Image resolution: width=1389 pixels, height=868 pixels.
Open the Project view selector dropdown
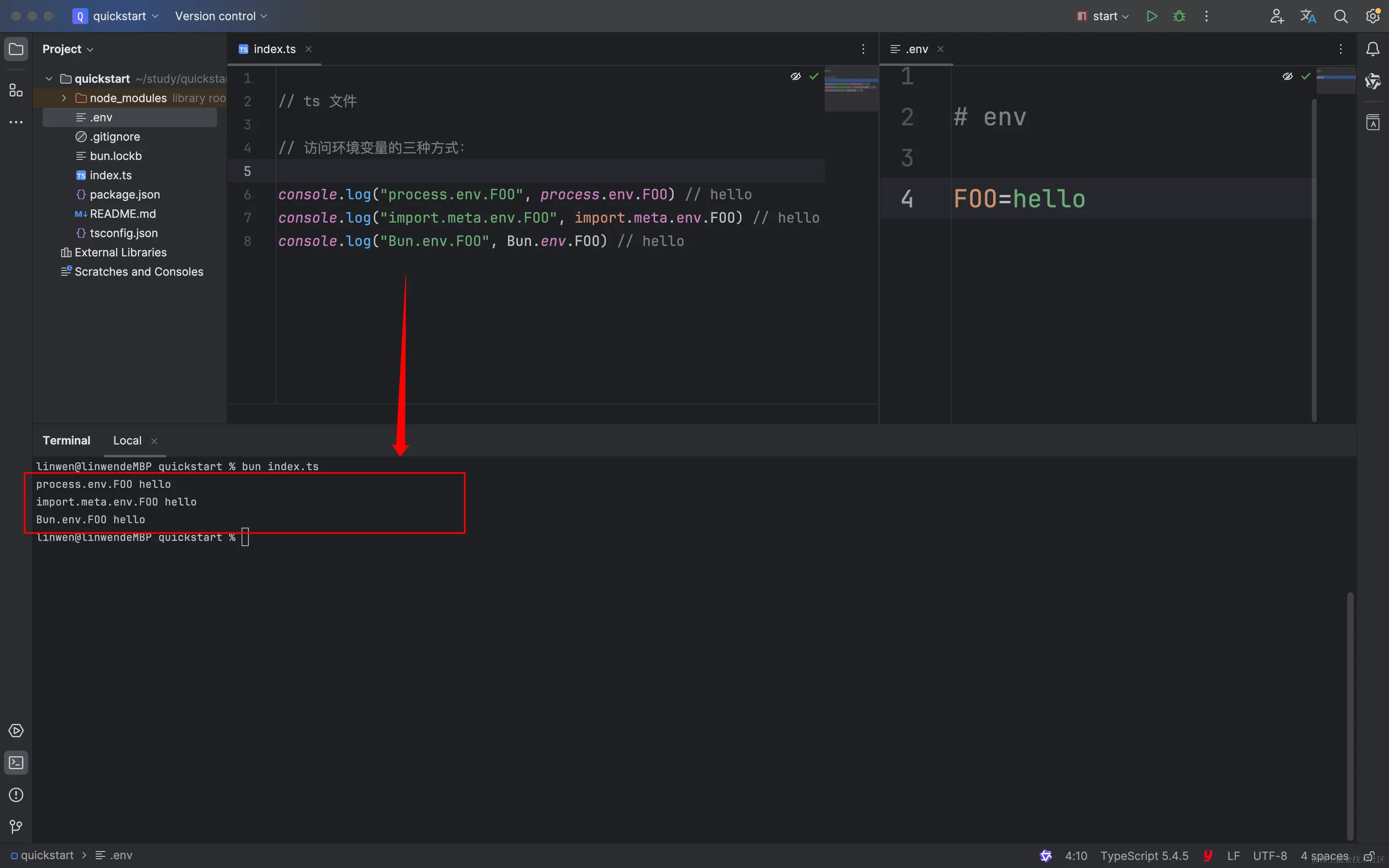coord(68,50)
